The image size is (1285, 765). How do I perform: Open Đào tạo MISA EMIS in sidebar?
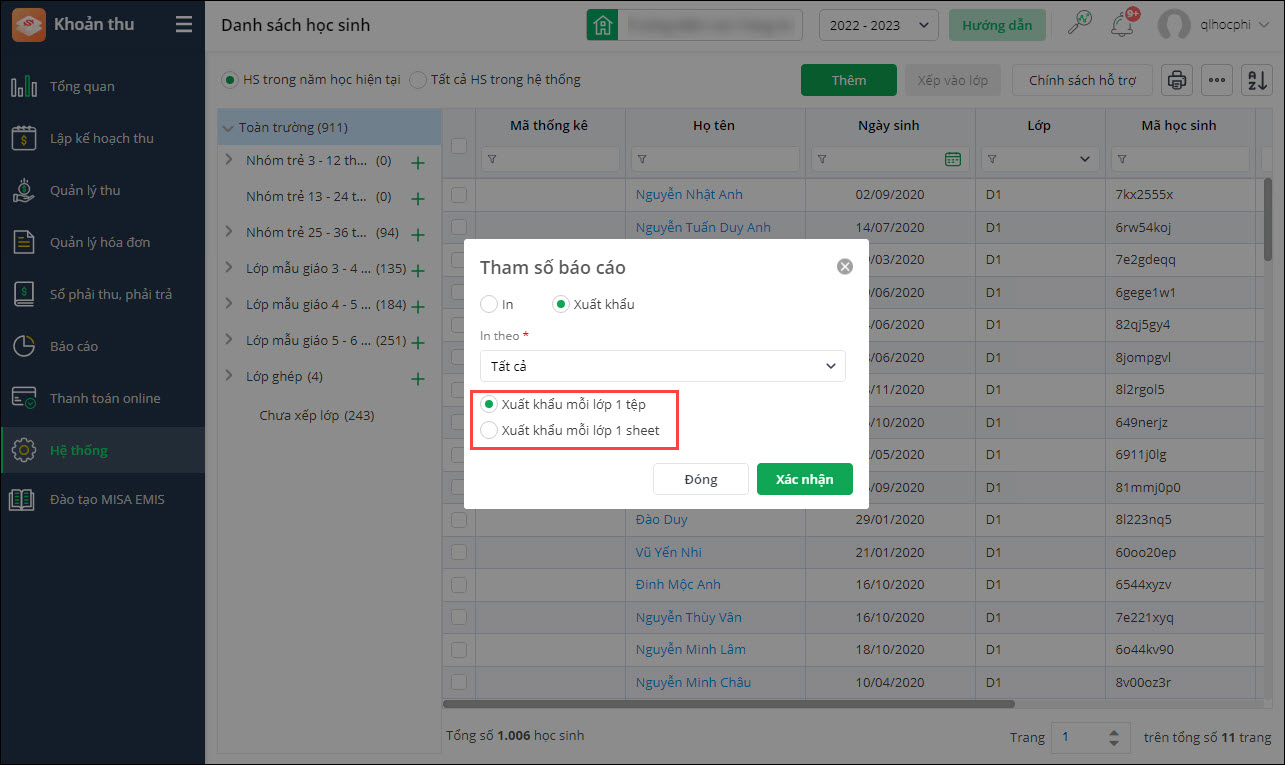[x=102, y=500]
